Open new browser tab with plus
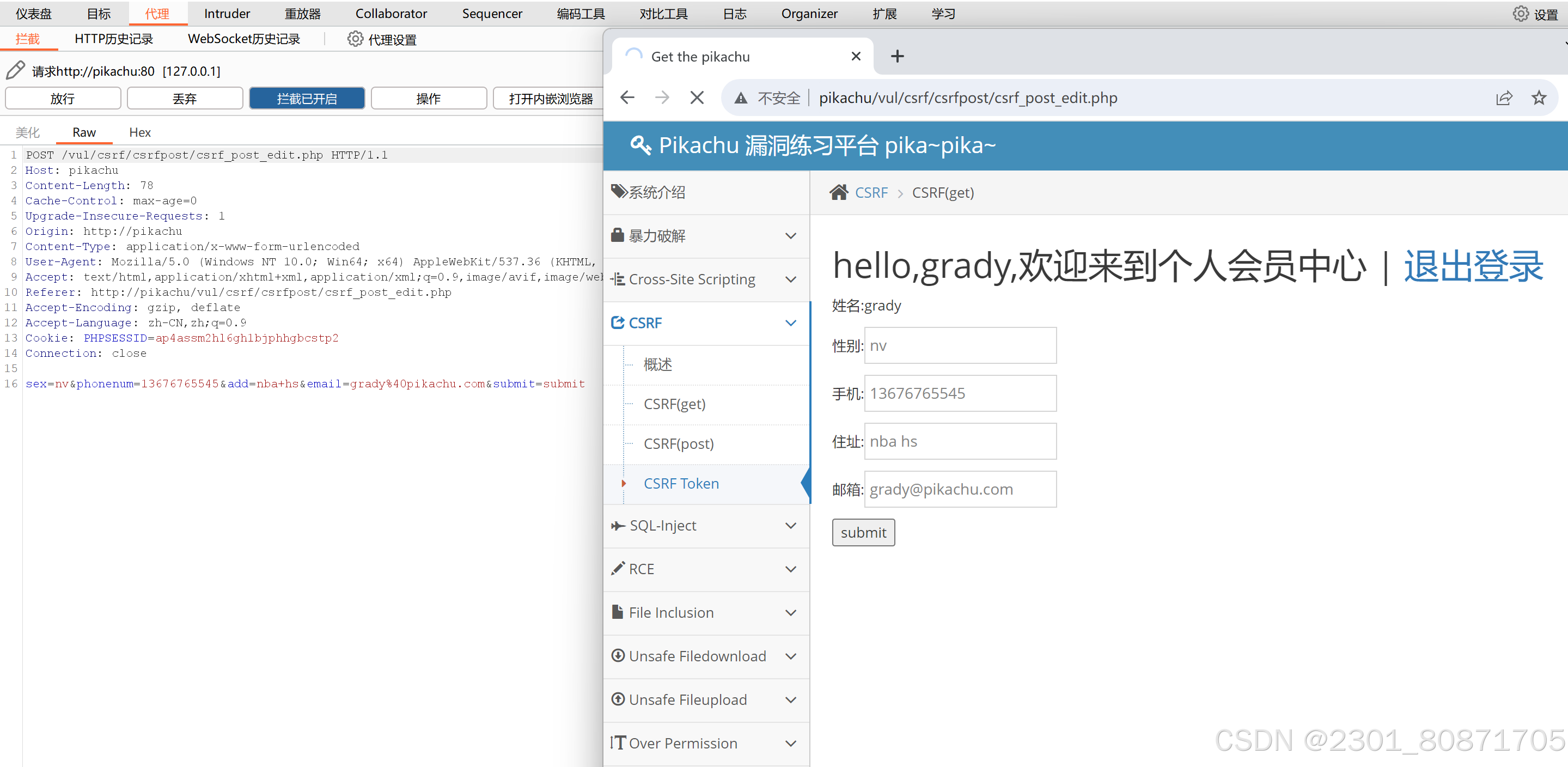This screenshot has width=1568, height=767. [x=896, y=57]
